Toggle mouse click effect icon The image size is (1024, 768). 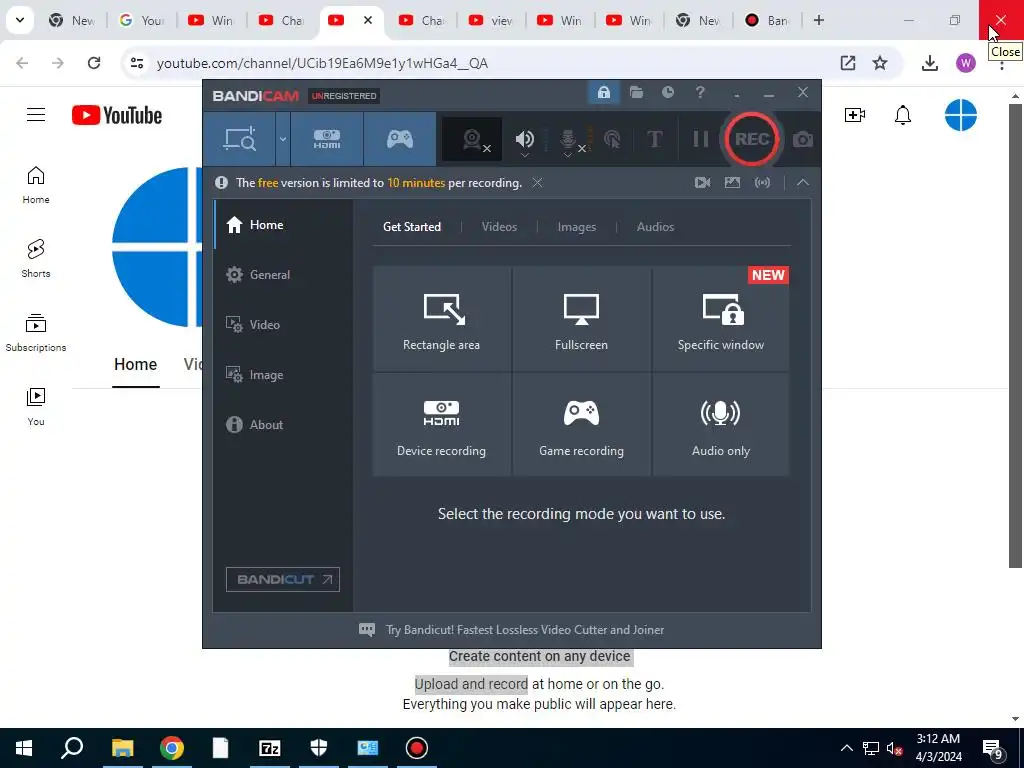[612, 139]
